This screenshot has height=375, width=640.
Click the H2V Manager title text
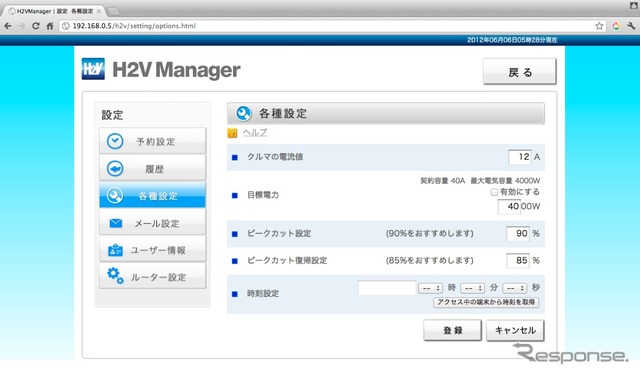click(x=176, y=69)
